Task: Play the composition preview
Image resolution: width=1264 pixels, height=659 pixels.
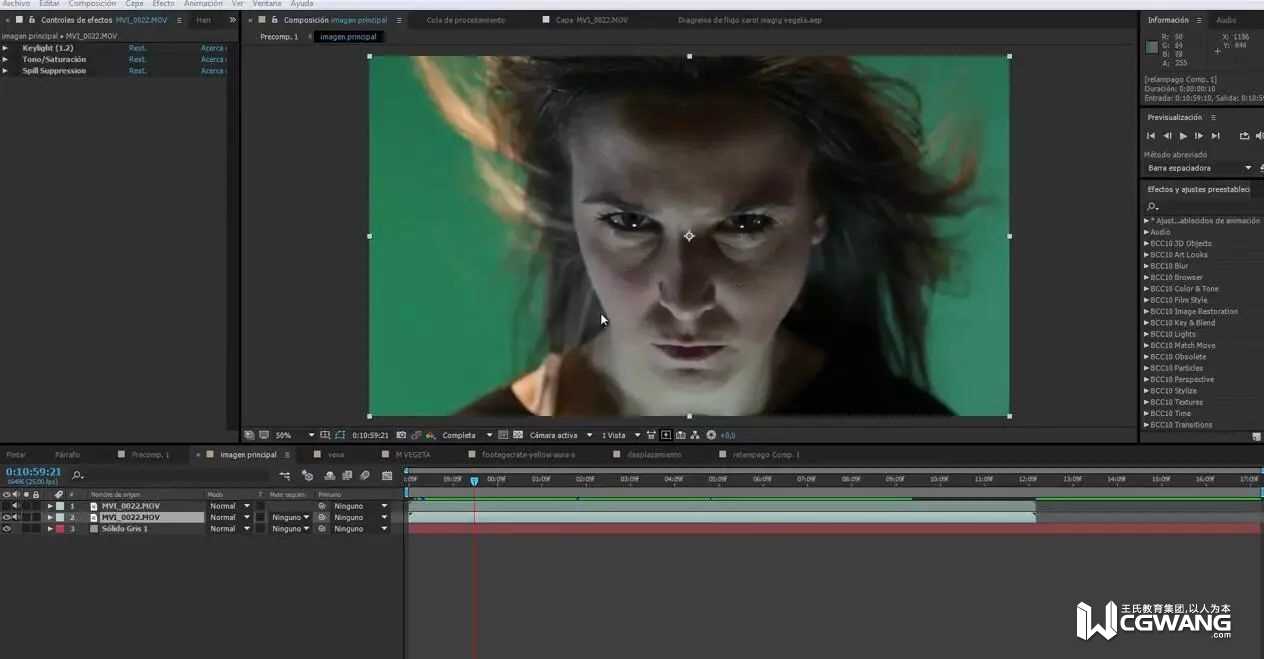Action: (1183, 136)
